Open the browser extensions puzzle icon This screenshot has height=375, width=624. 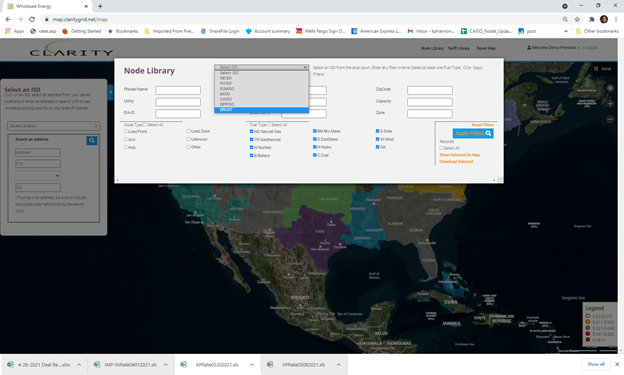point(592,19)
